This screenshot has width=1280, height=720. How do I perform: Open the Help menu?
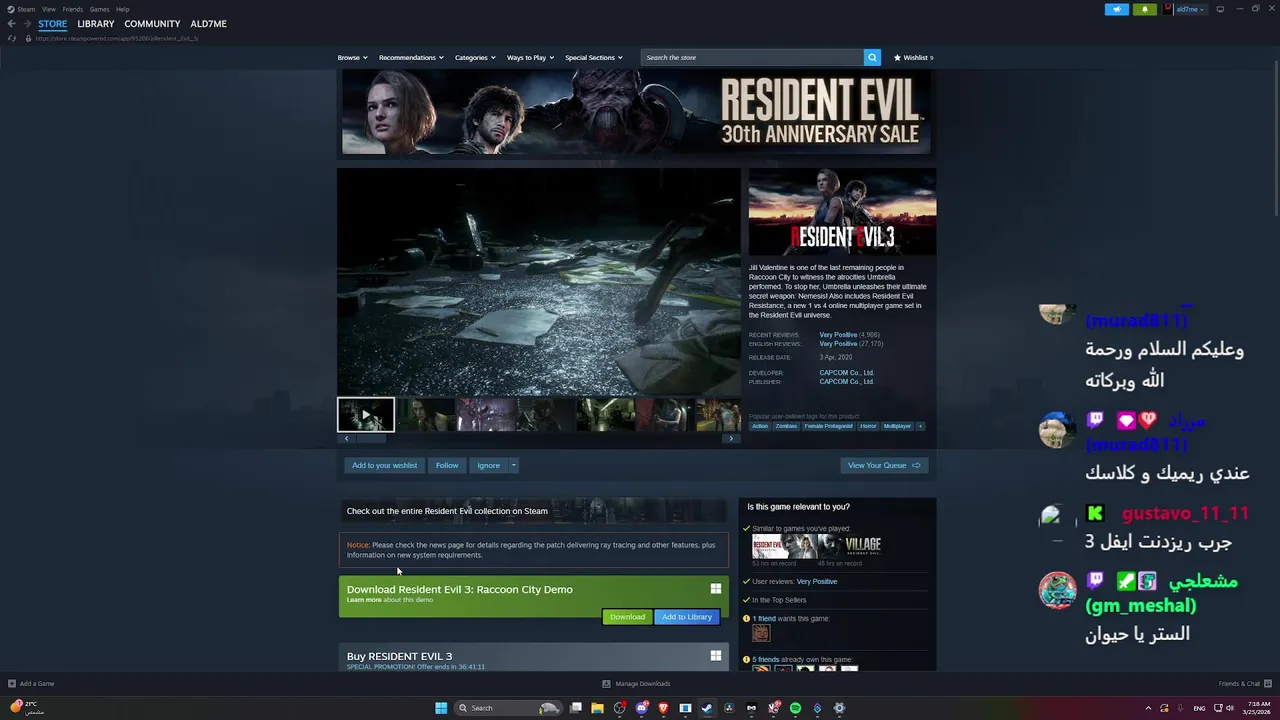(x=123, y=9)
